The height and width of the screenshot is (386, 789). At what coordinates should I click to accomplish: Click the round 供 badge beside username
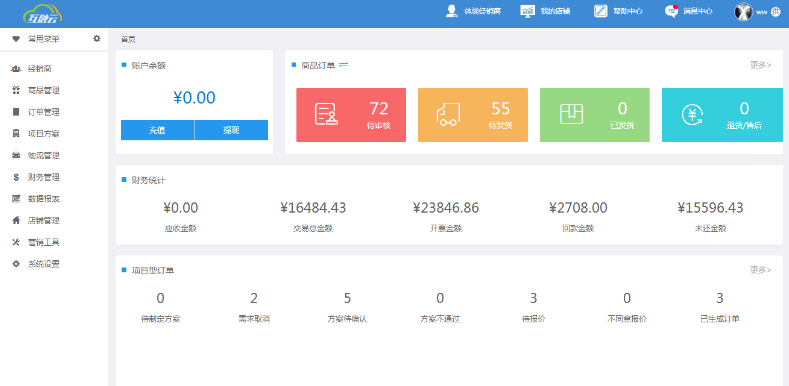point(775,12)
